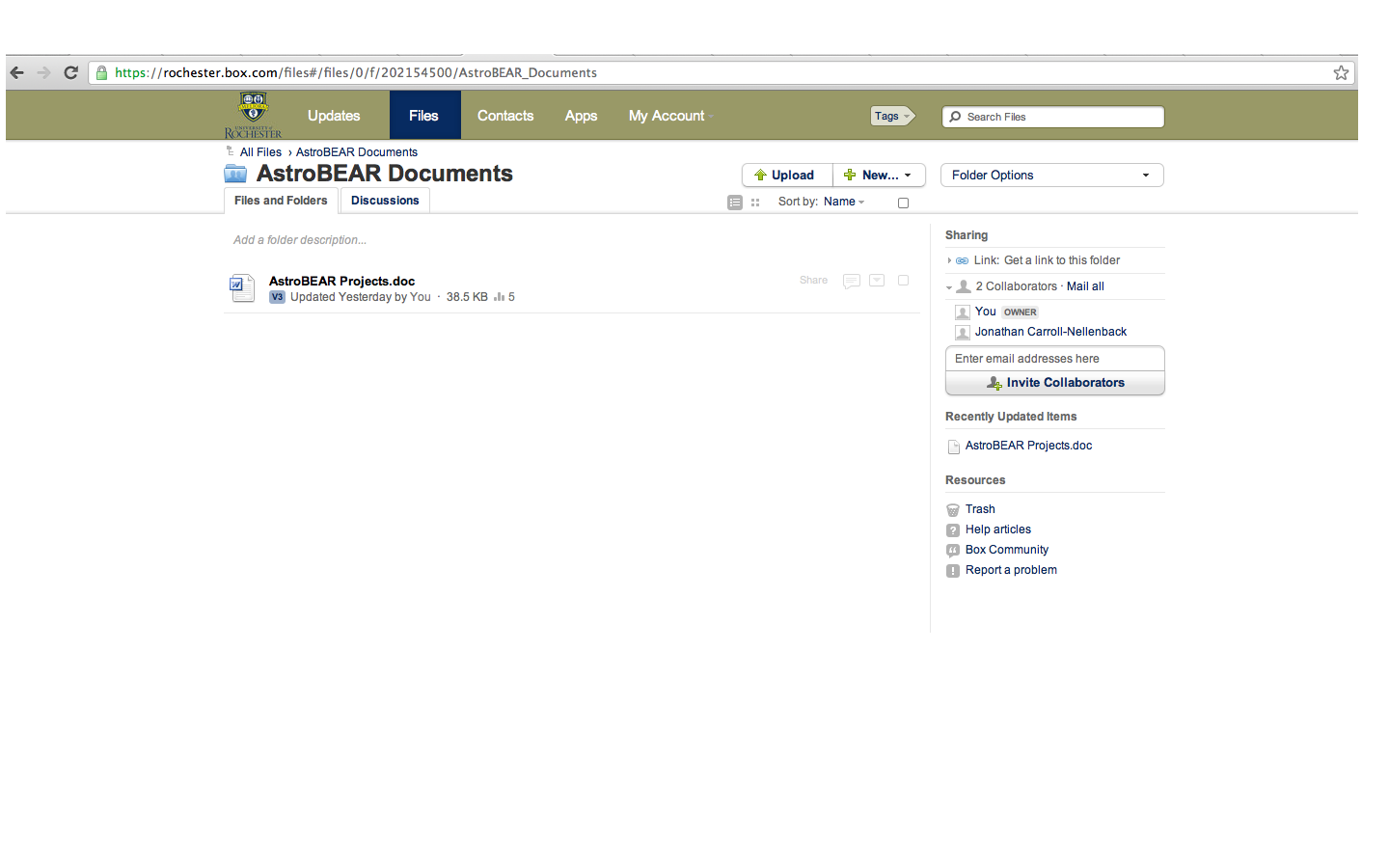Go back with browser back arrow

click(x=17, y=72)
